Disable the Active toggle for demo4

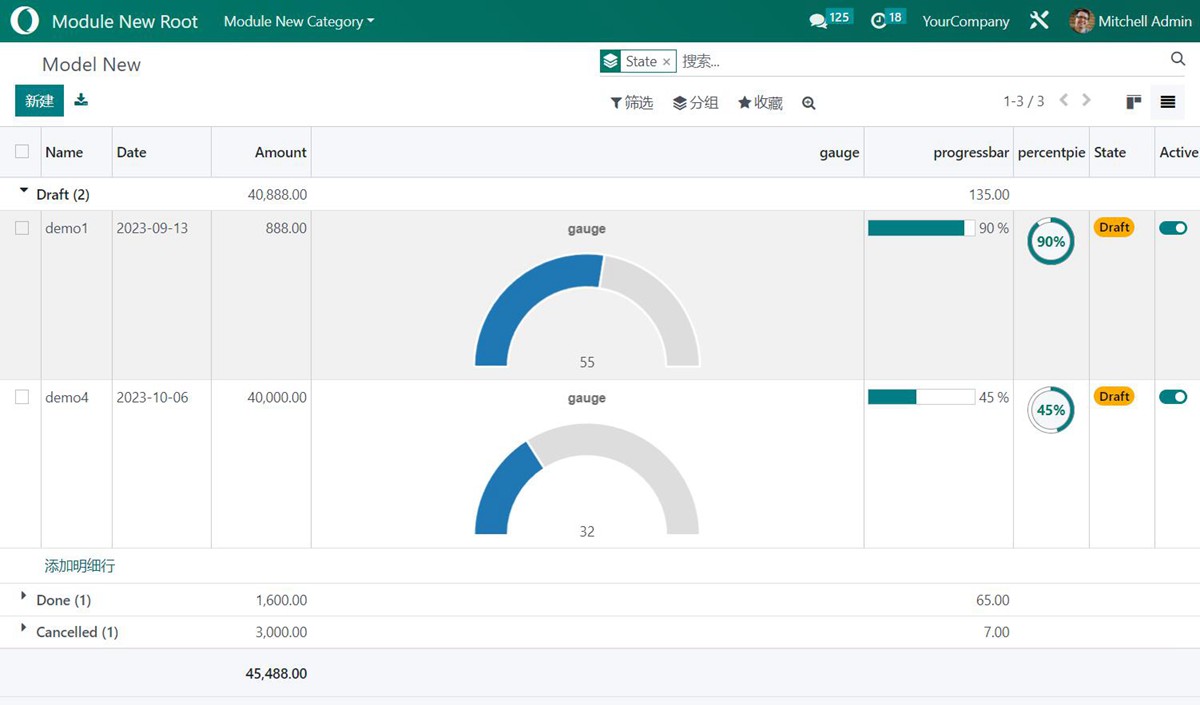pos(1173,397)
